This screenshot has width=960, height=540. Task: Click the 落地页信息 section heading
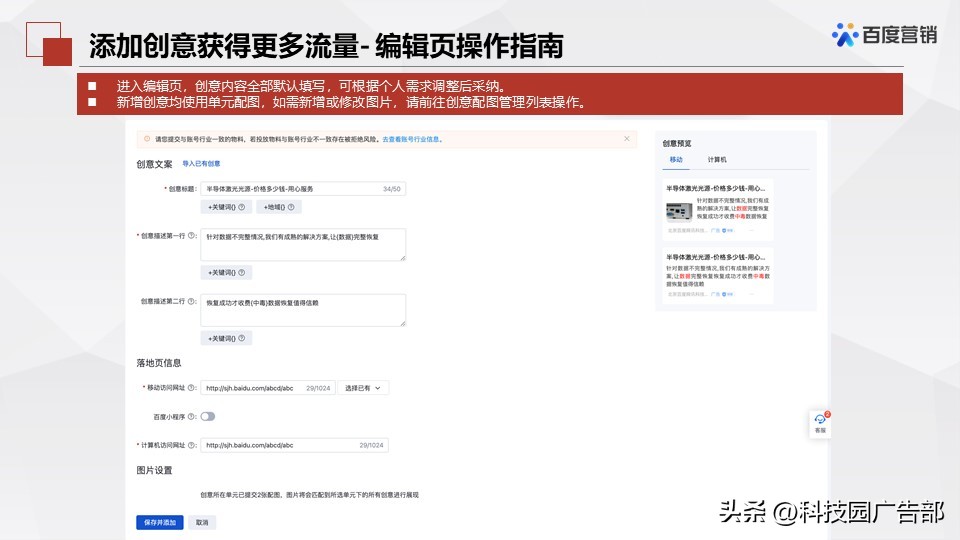159,363
